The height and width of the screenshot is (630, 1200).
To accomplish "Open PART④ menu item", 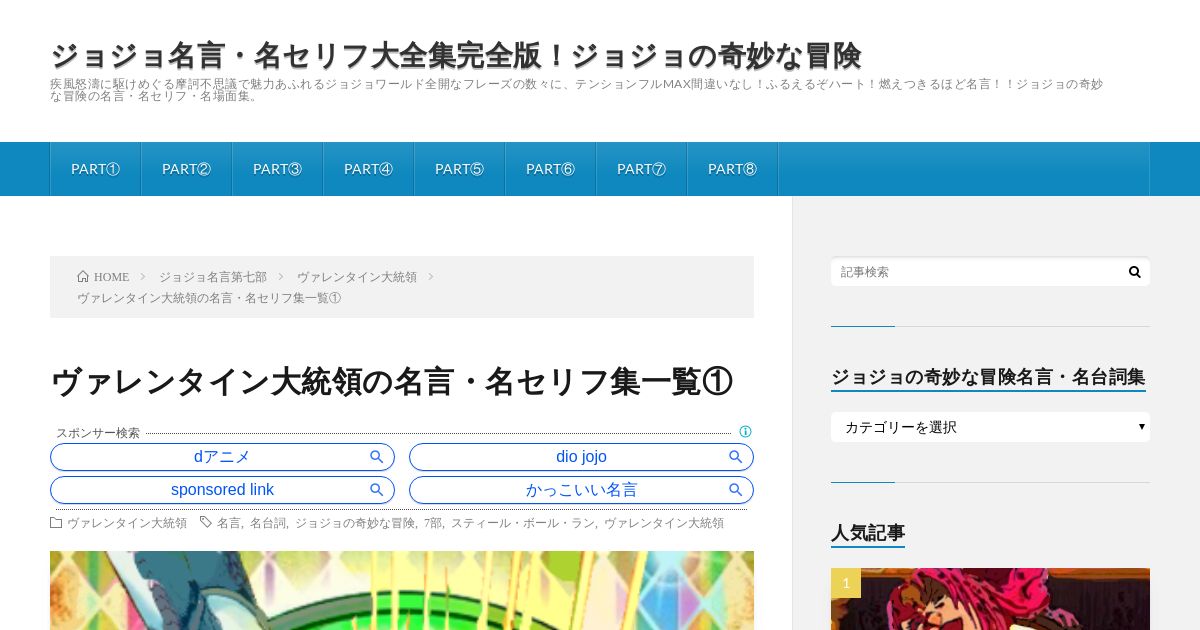I will [368, 169].
